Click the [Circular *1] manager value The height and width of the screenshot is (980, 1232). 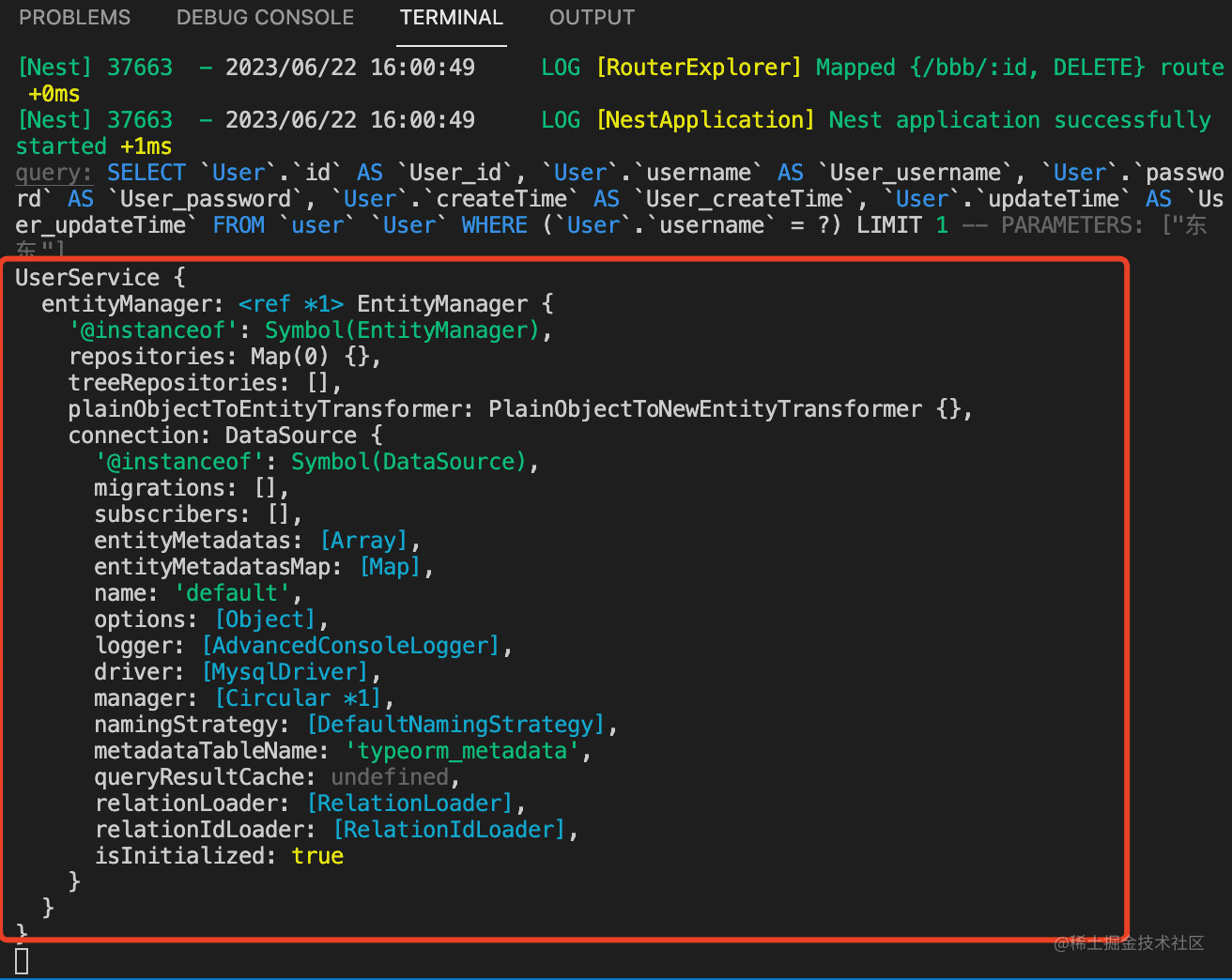tap(298, 698)
